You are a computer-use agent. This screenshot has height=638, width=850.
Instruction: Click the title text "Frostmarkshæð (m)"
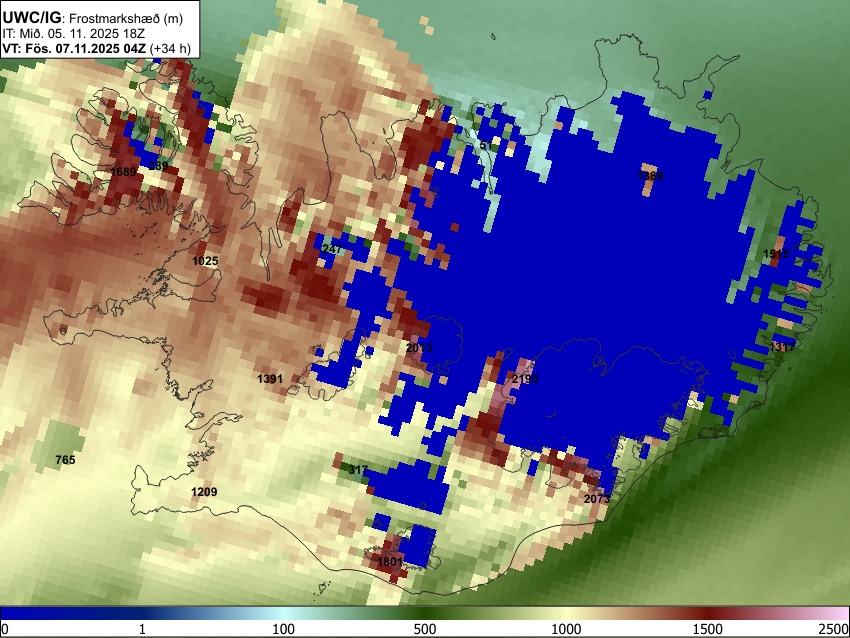126,18
